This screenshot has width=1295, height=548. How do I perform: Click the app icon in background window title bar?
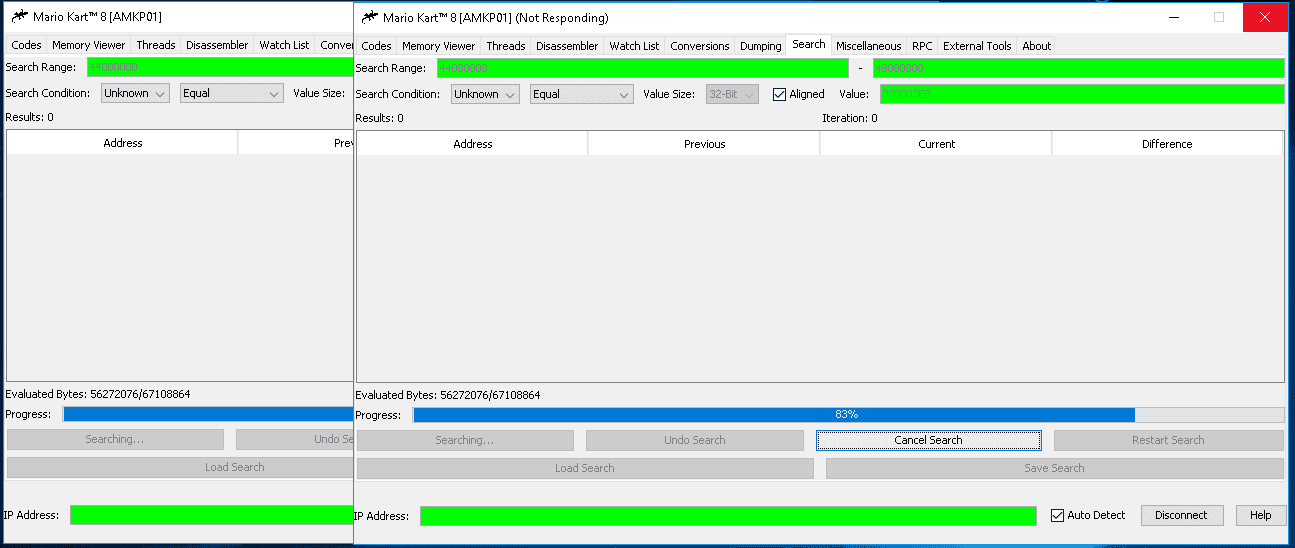[x=19, y=16]
